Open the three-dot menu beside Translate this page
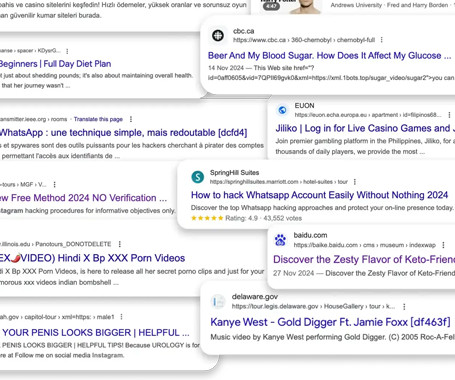Image resolution: width=455 pixels, height=380 pixels. click(131, 119)
